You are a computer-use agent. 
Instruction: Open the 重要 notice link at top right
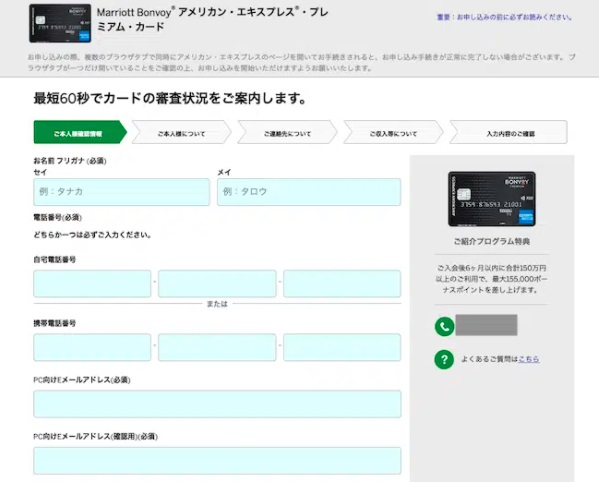tap(504, 17)
